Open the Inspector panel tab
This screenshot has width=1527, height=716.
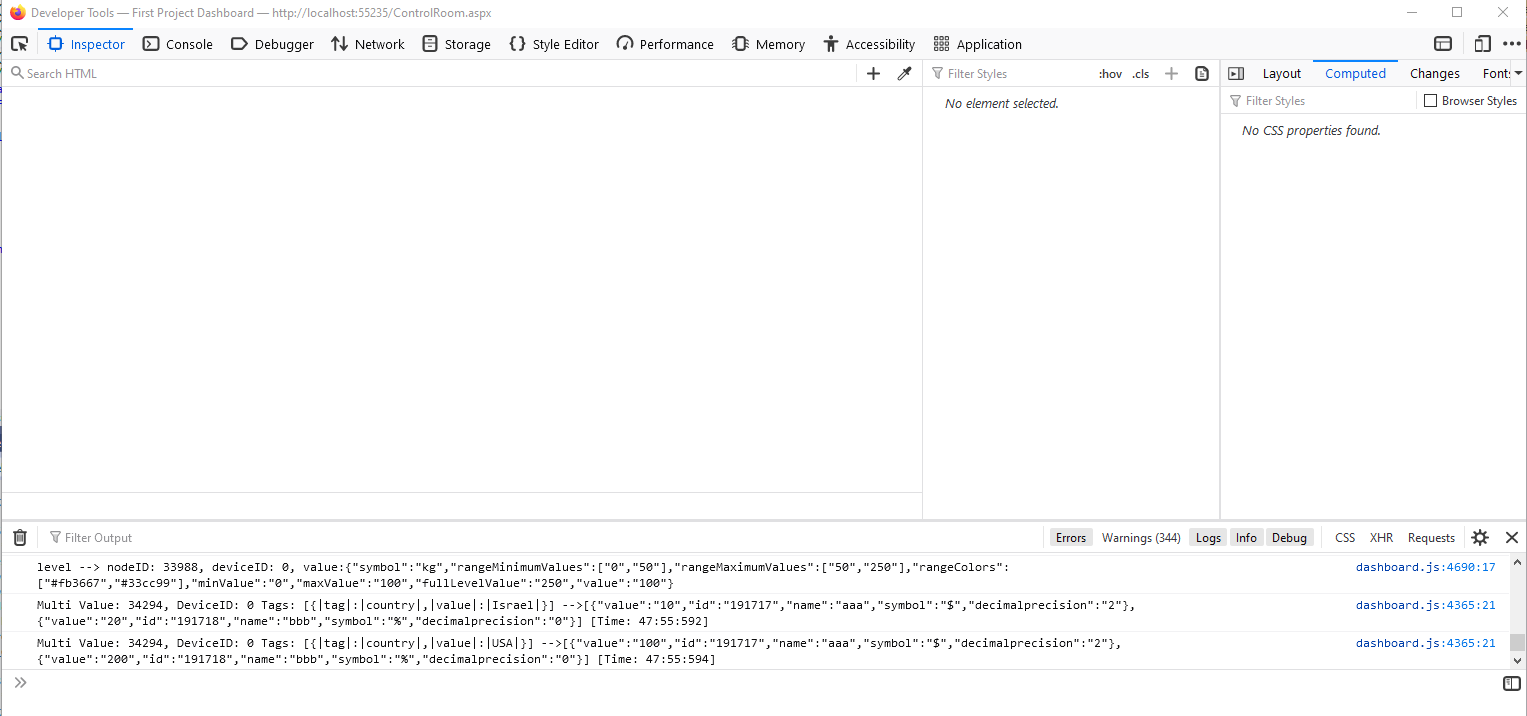point(87,44)
